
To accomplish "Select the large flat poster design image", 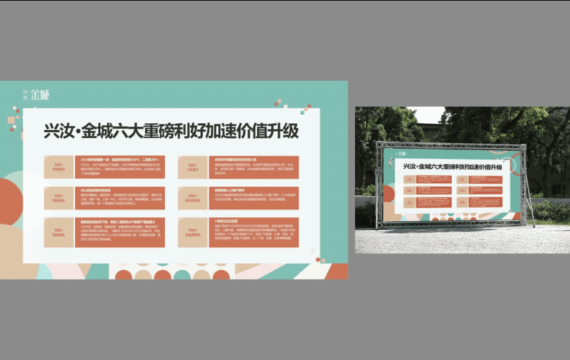I will 174,180.
